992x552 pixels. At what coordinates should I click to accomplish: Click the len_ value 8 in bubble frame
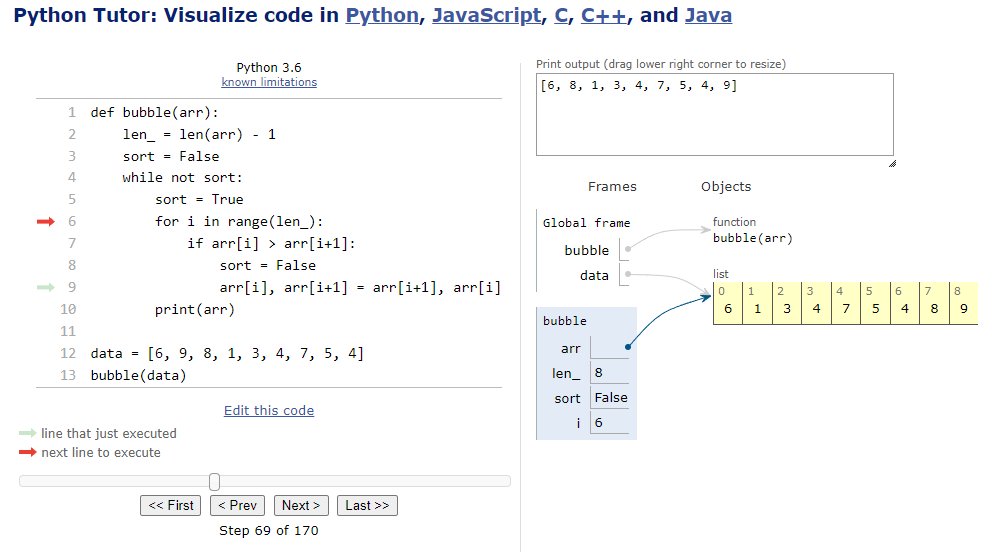[x=610, y=372]
